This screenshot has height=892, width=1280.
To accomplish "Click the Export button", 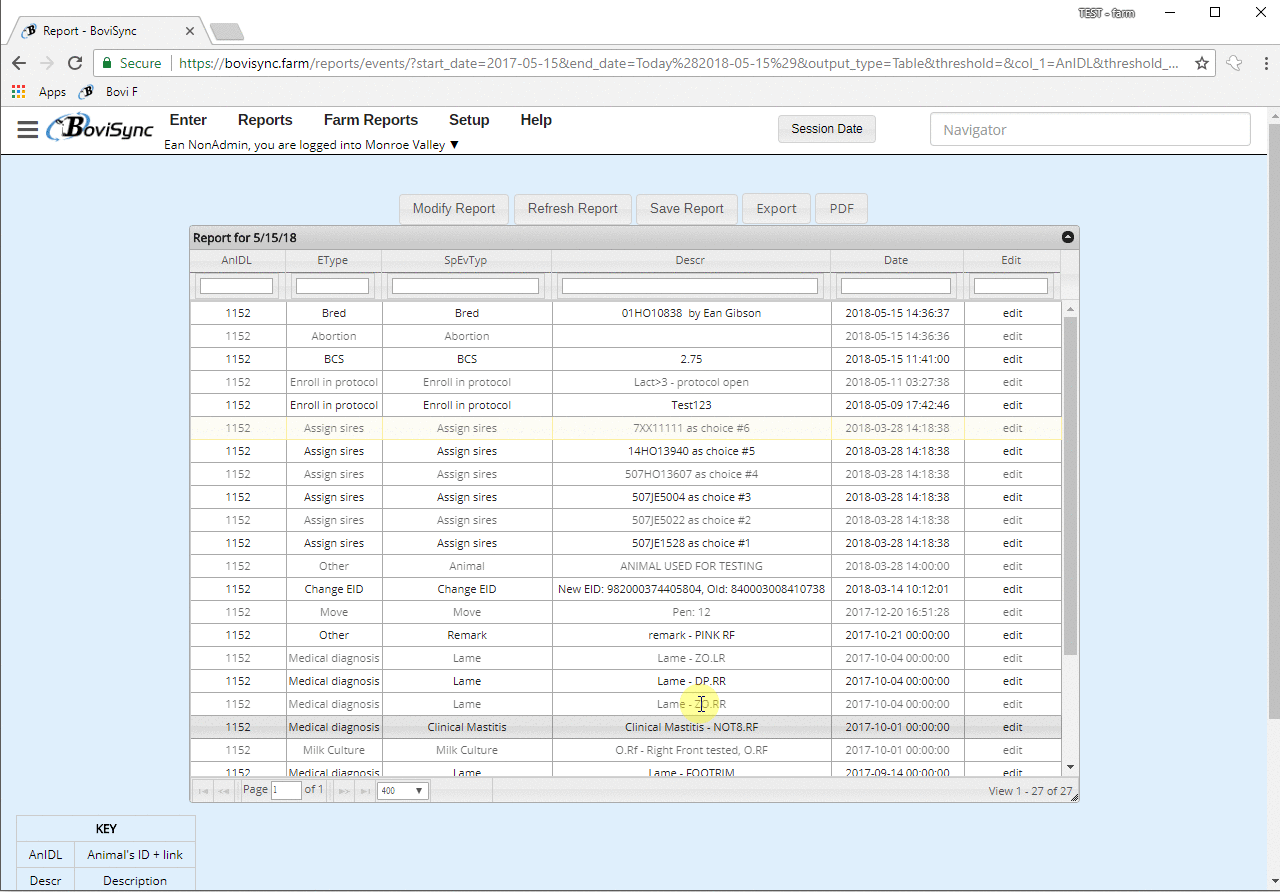I will (x=776, y=209).
